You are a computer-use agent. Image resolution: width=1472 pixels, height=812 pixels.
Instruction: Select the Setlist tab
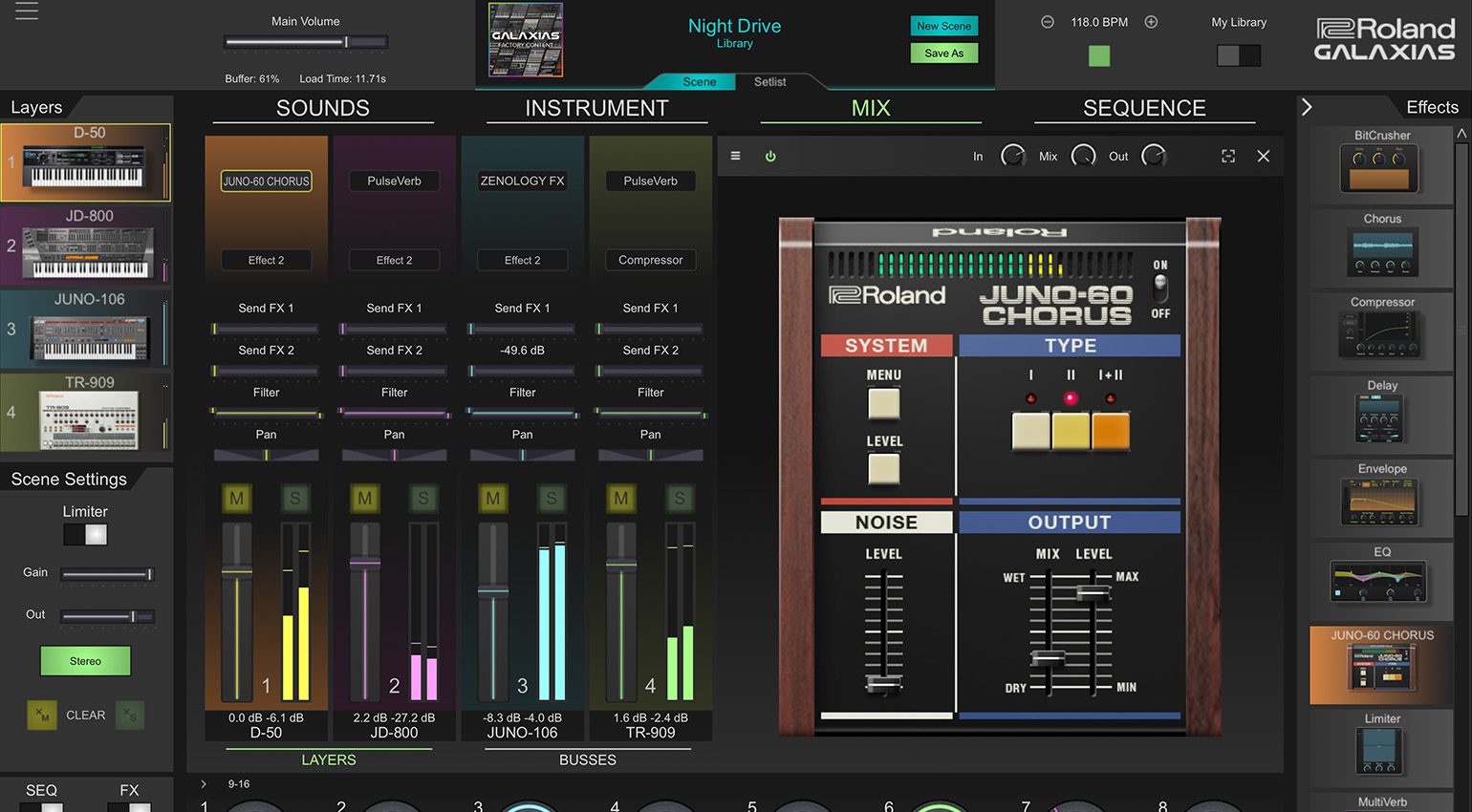[769, 82]
